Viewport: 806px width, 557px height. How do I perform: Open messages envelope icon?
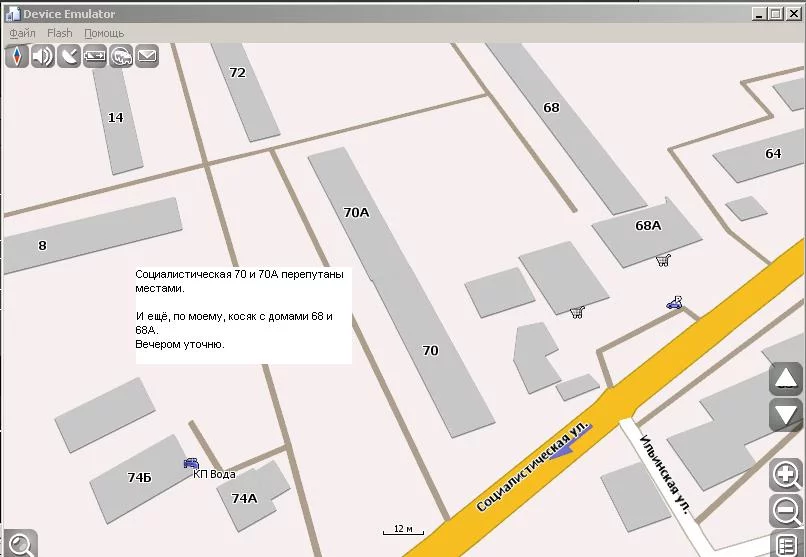click(147, 56)
